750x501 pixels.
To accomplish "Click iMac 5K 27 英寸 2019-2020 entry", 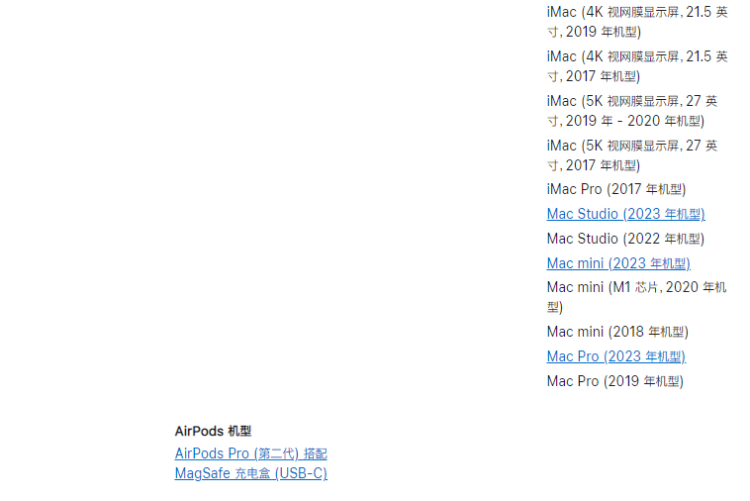I will click(x=632, y=111).
